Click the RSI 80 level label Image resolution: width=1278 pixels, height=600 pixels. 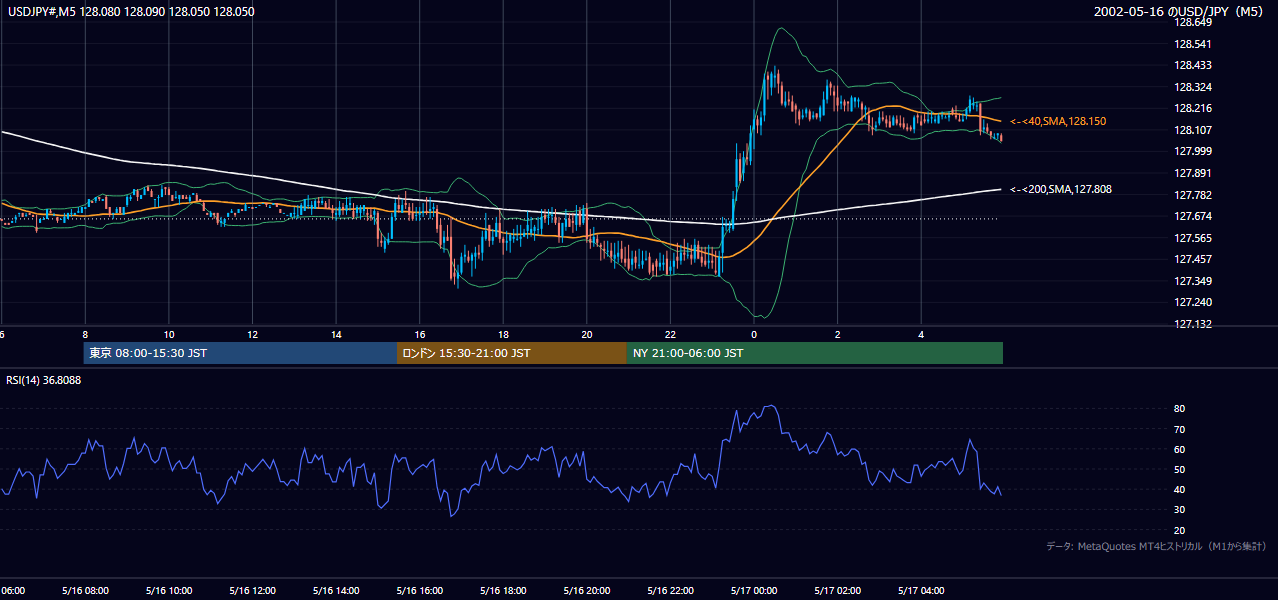(1179, 409)
